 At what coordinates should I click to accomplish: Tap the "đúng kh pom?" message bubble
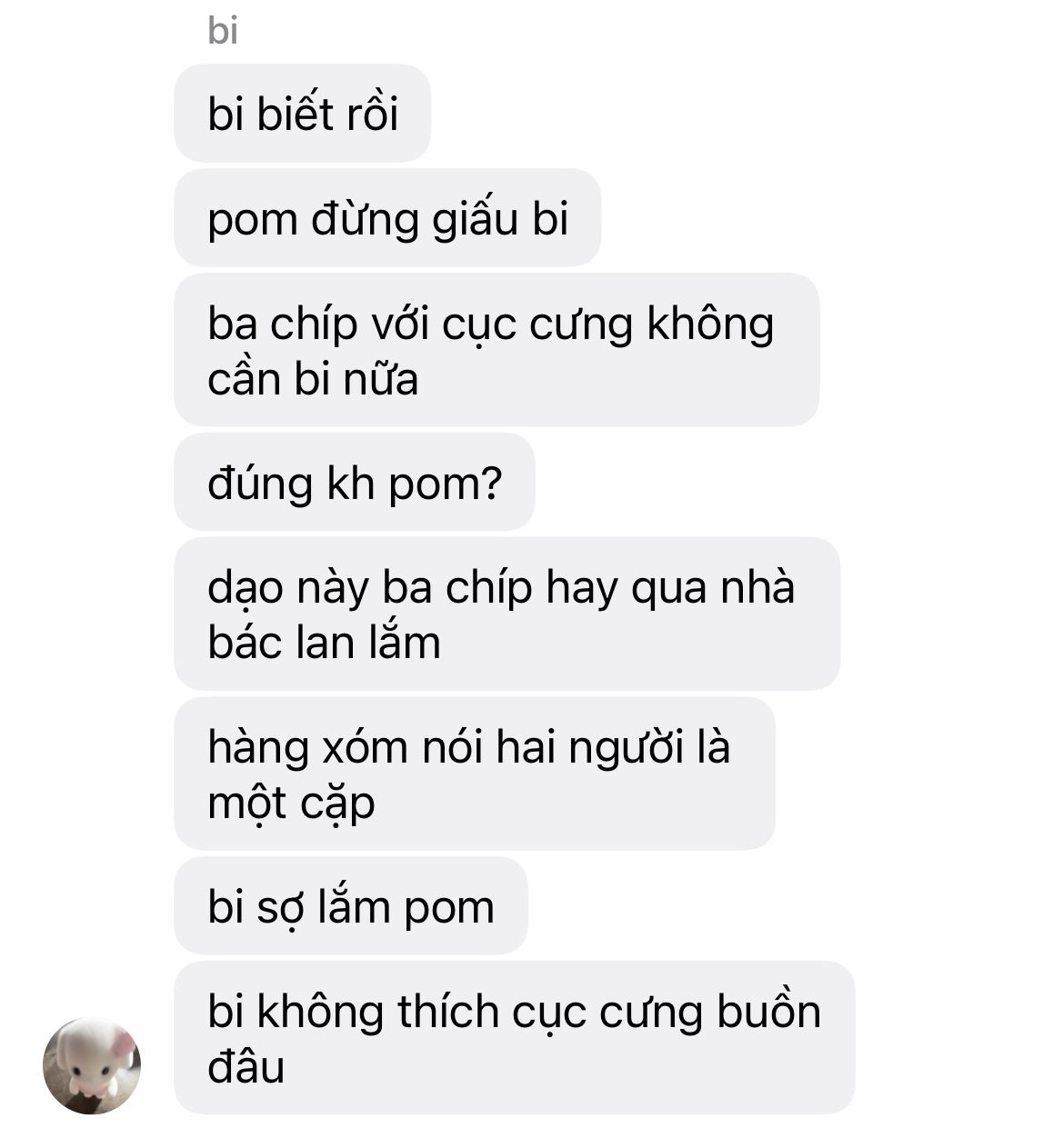(x=354, y=482)
